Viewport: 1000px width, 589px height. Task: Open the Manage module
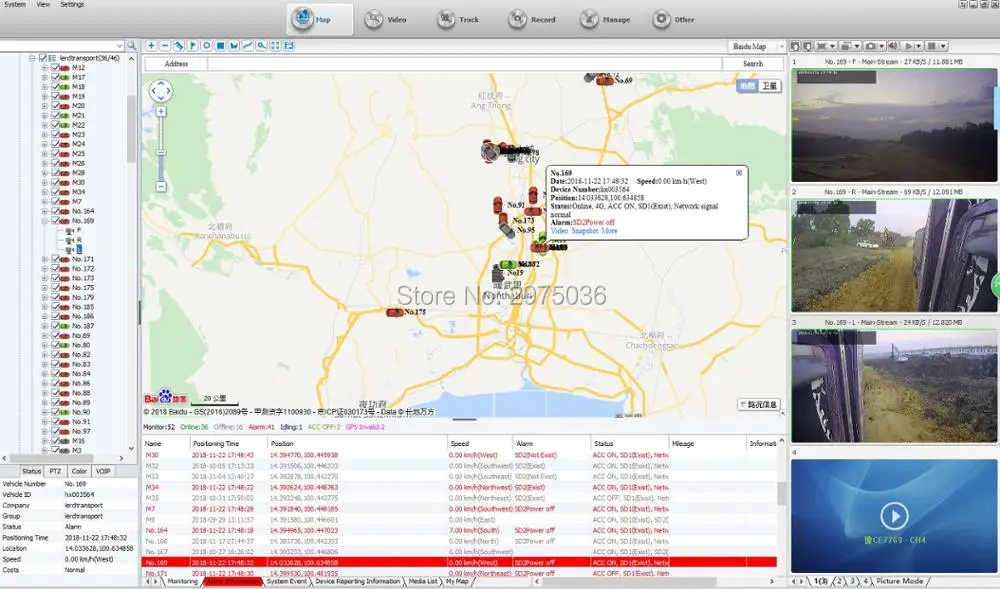(605, 19)
